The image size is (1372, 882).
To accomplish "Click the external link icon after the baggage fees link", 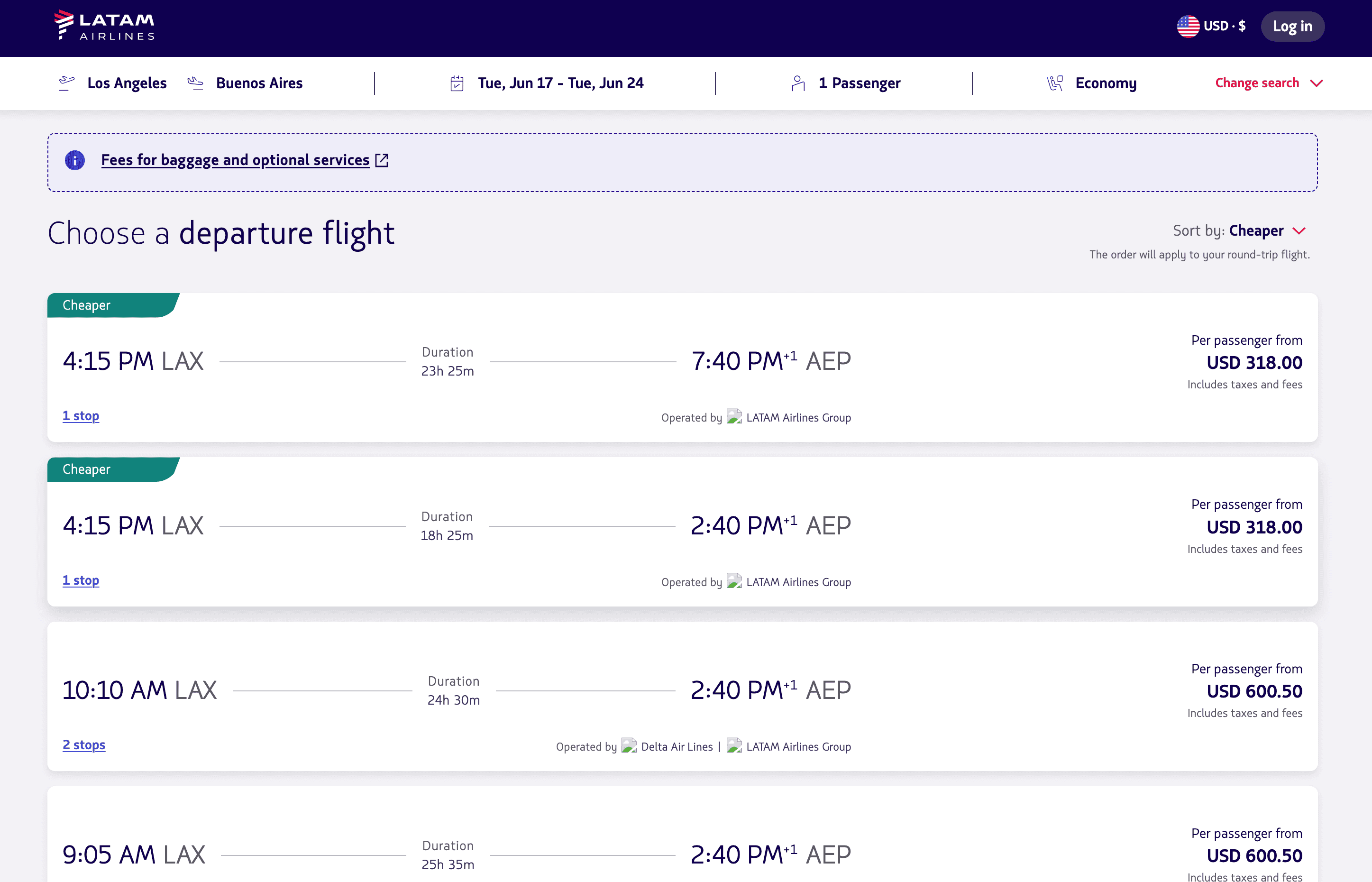I will point(382,160).
